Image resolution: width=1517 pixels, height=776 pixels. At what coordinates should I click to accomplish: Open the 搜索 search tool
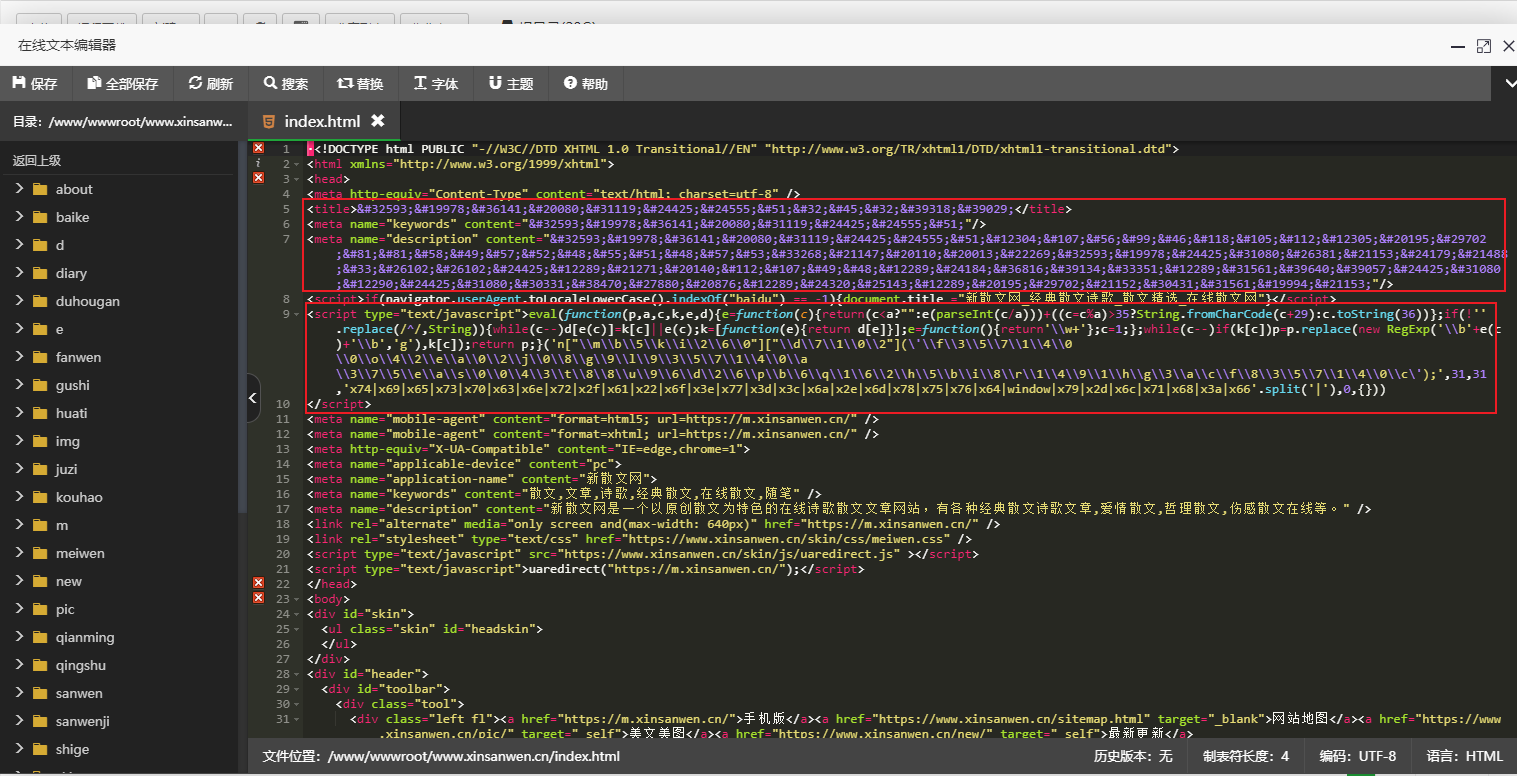click(285, 84)
